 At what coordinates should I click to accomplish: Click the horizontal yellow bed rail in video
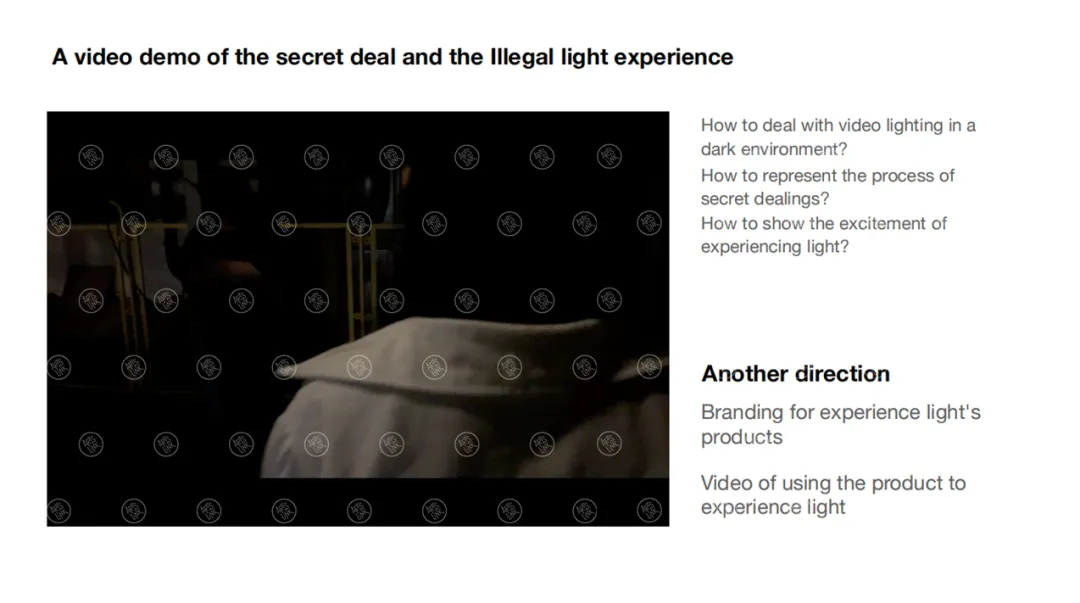tap(227, 226)
